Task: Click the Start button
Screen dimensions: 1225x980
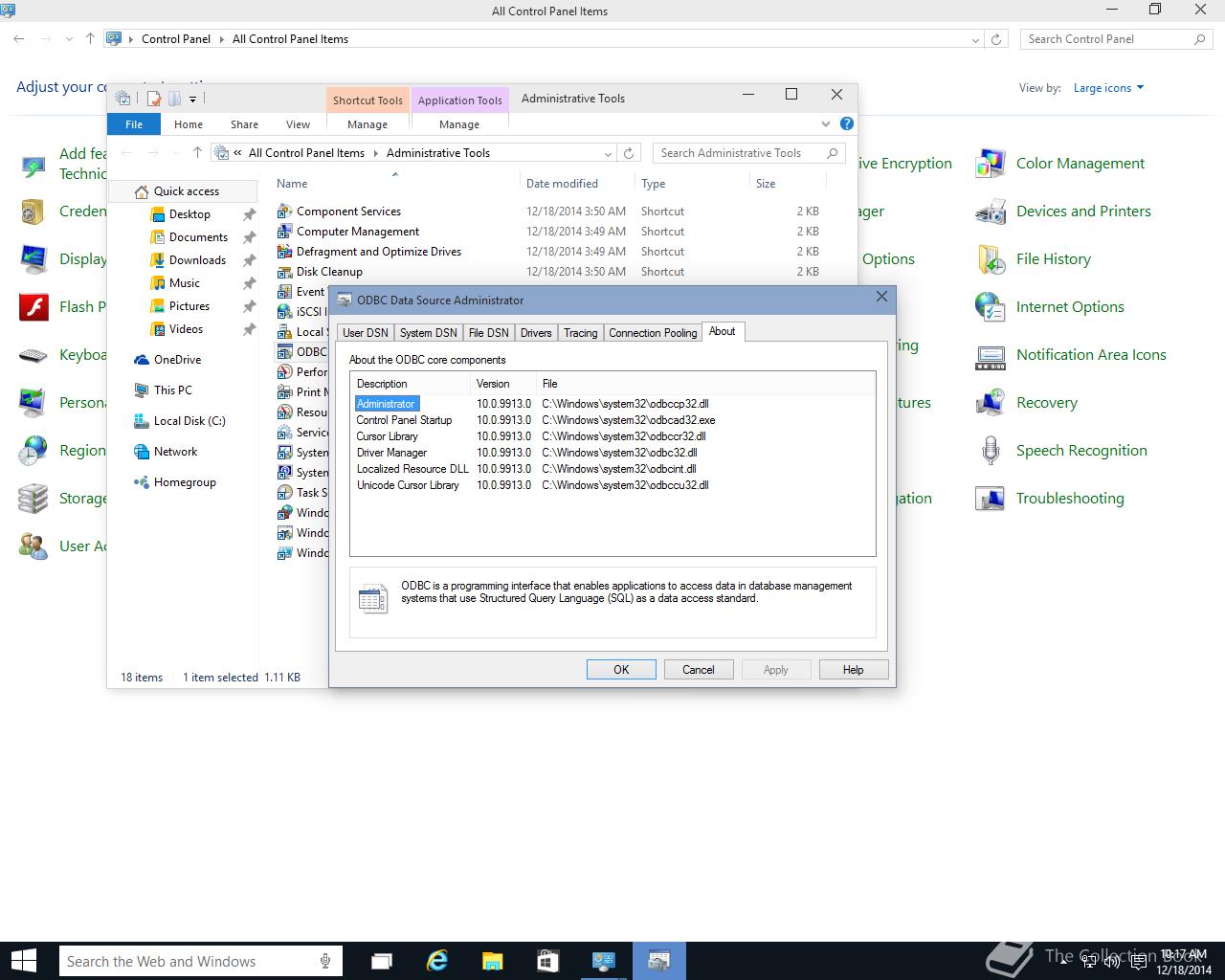Action: click(23, 961)
